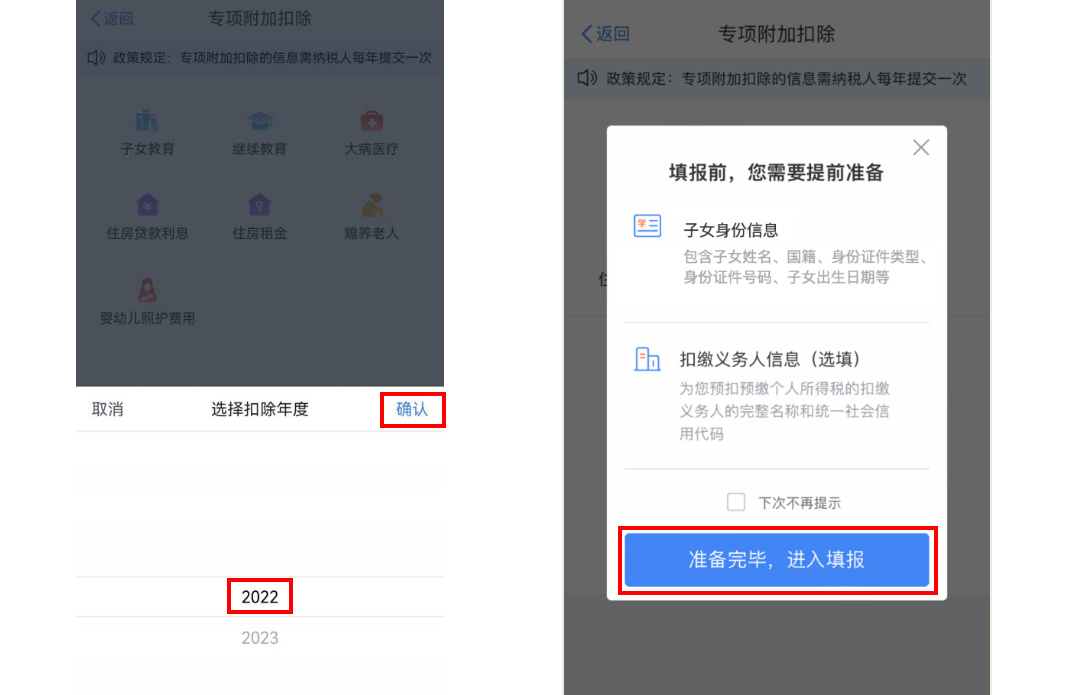Check the 下次不再提示 checkbox
Viewport: 1080px width, 695px height.
pos(736,502)
